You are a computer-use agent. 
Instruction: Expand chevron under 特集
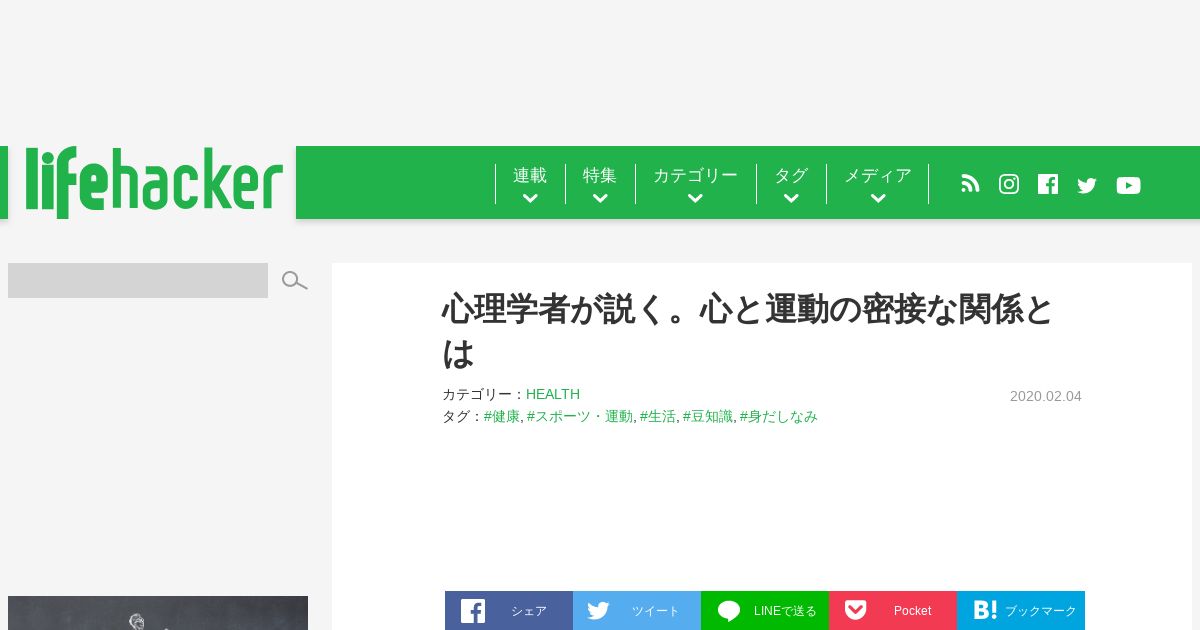tap(600, 199)
